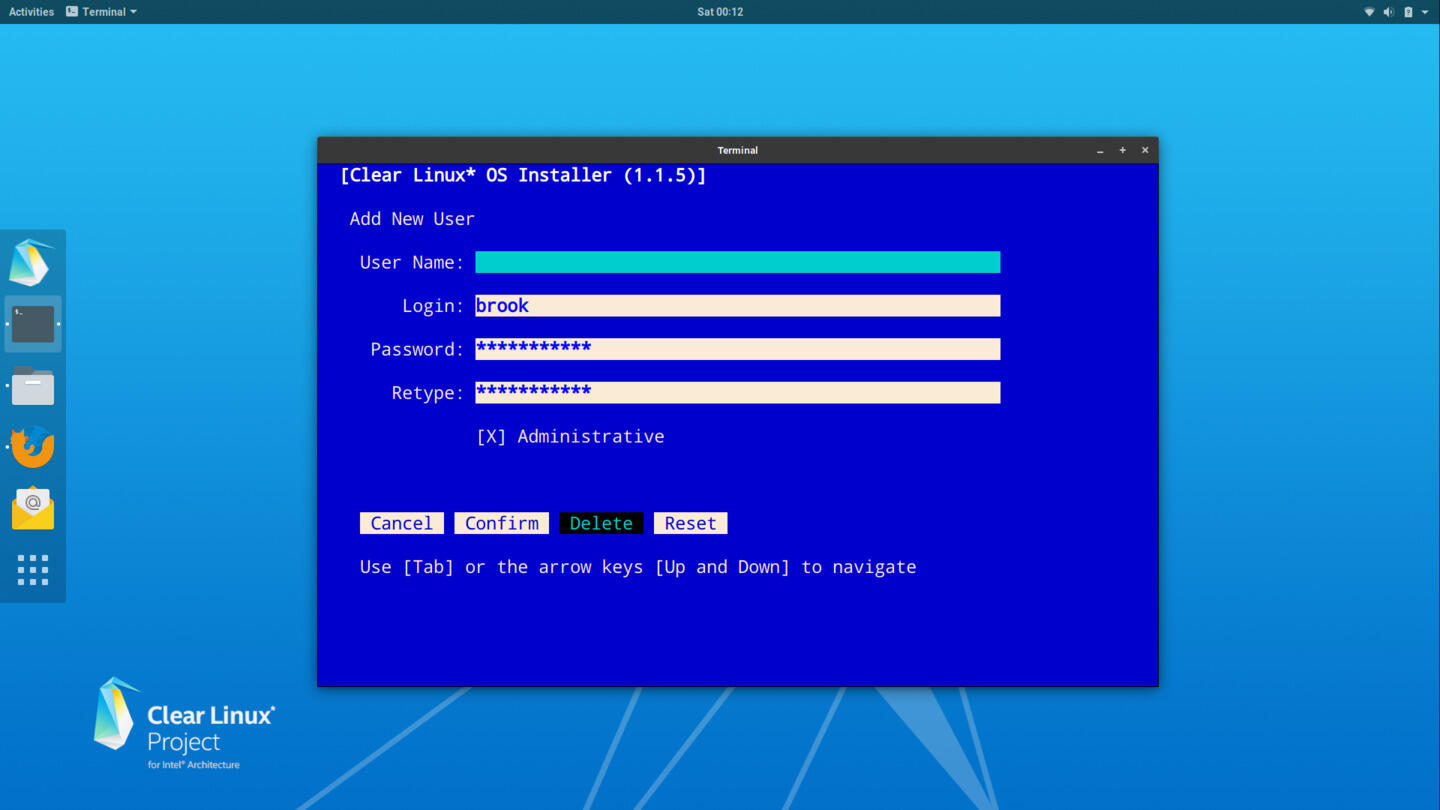Image resolution: width=1440 pixels, height=810 pixels.
Task: Open the clock showing Sat 00:12
Action: (x=720, y=12)
